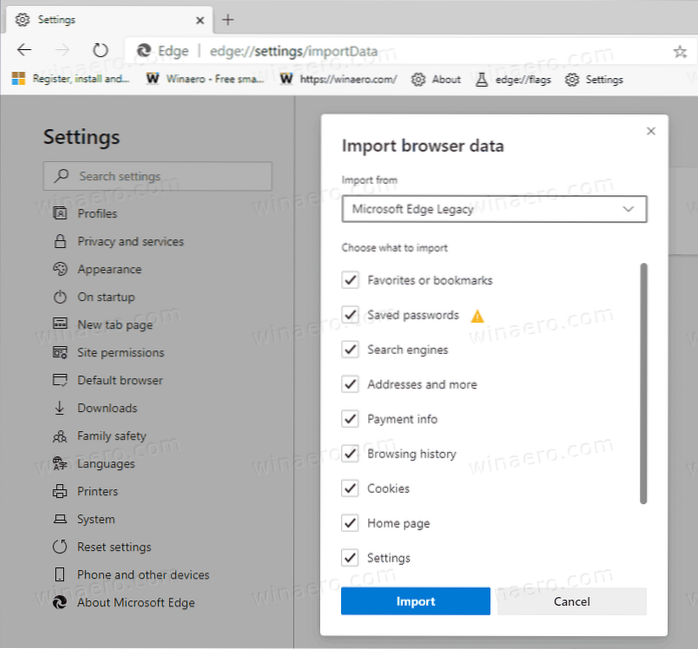This screenshot has height=649, width=698.
Task: Uncheck Favorites or bookmarks checkbox
Action: pos(350,281)
